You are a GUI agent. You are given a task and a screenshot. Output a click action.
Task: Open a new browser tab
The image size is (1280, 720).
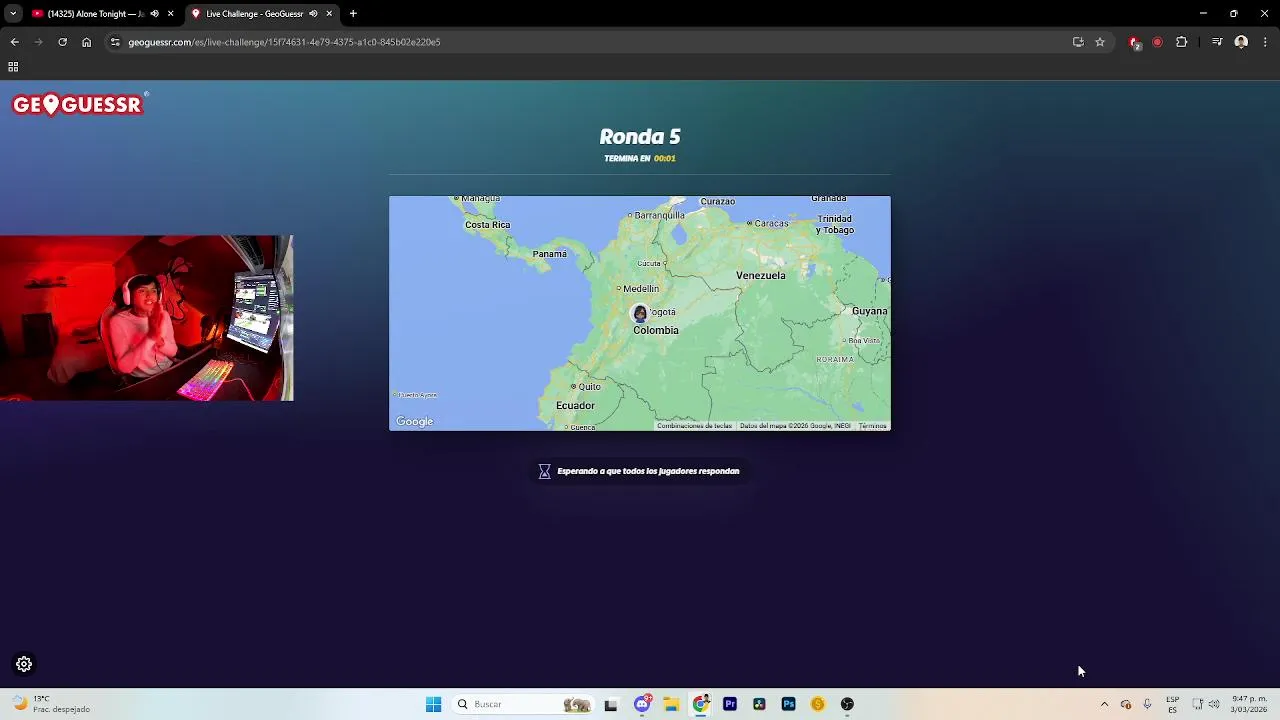(353, 14)
